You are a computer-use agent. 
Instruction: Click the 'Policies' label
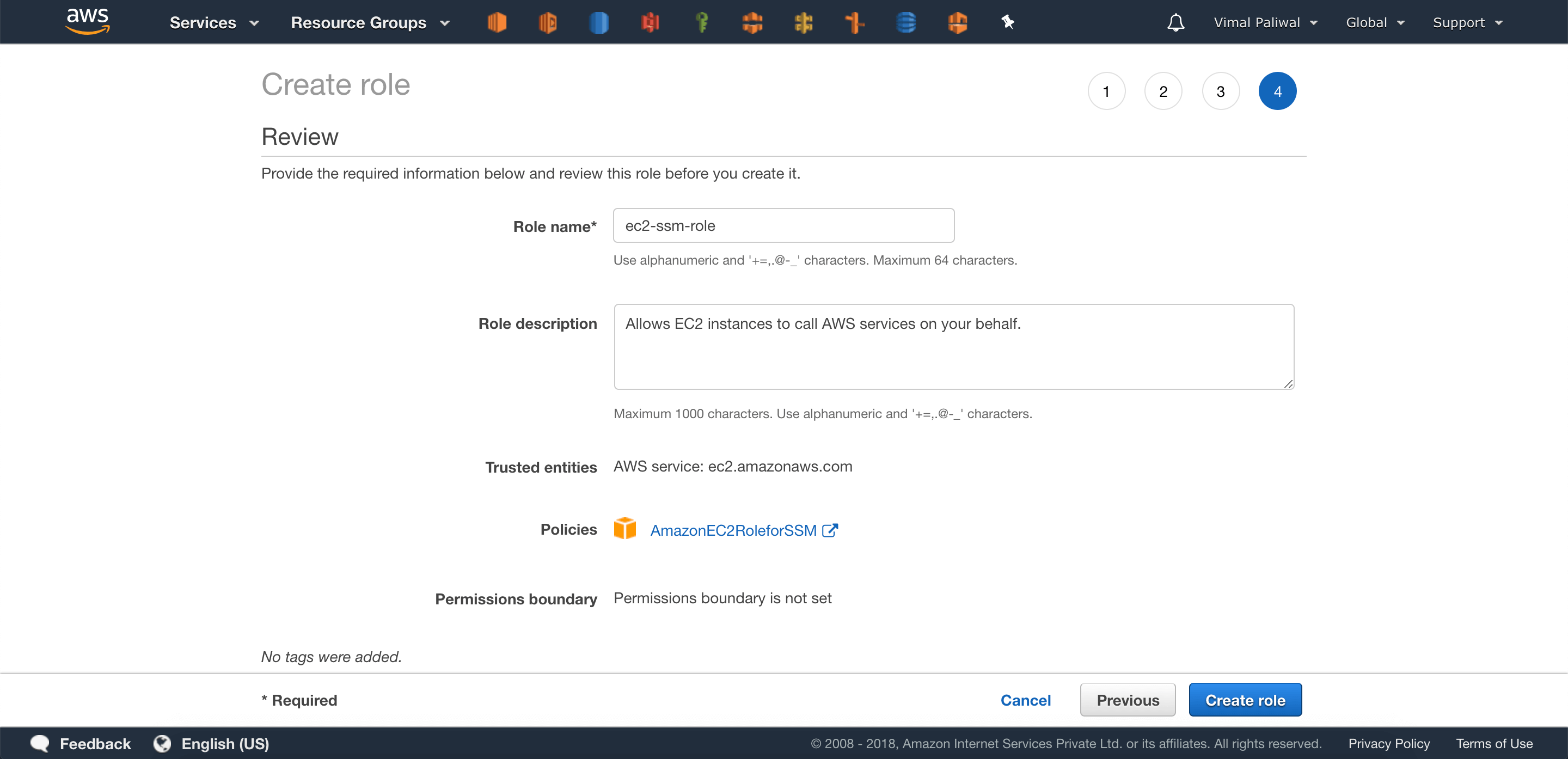click(568, 529)
